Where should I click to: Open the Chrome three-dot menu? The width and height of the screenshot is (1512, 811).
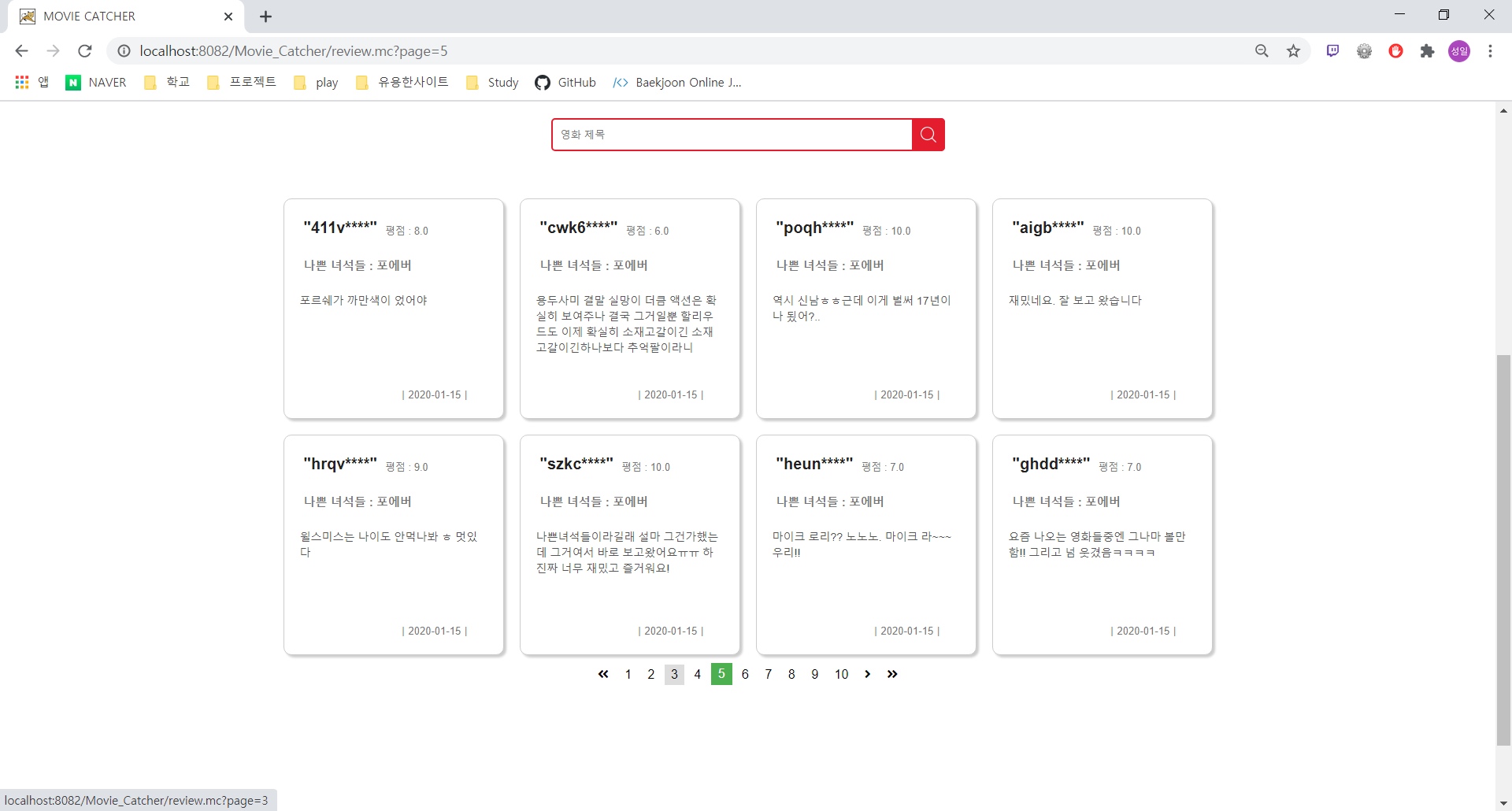pyautogui.click(x=1491, y=50)
